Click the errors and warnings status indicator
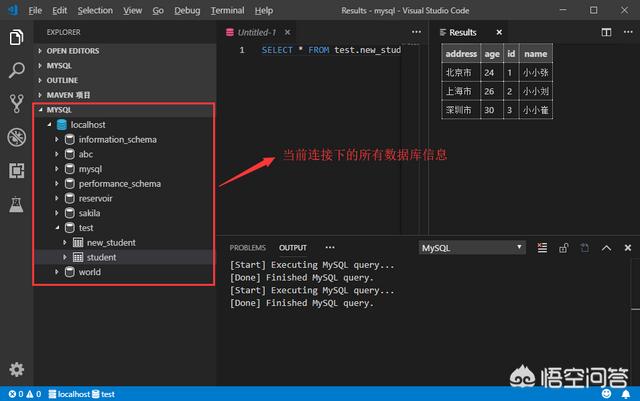640x401 pixels. (25, 394)
